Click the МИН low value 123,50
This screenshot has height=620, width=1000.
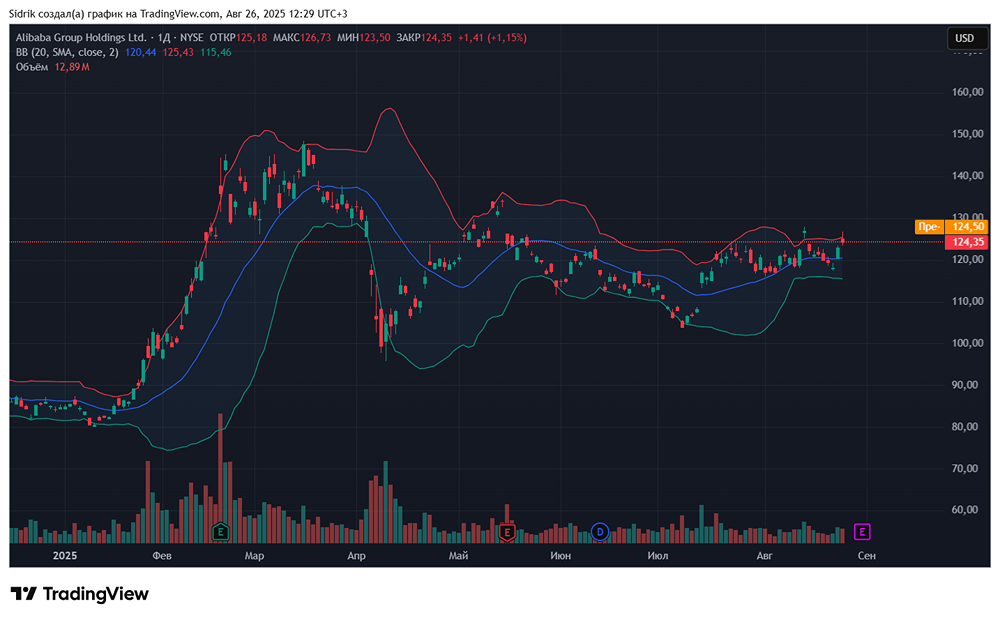click(375, 38)
